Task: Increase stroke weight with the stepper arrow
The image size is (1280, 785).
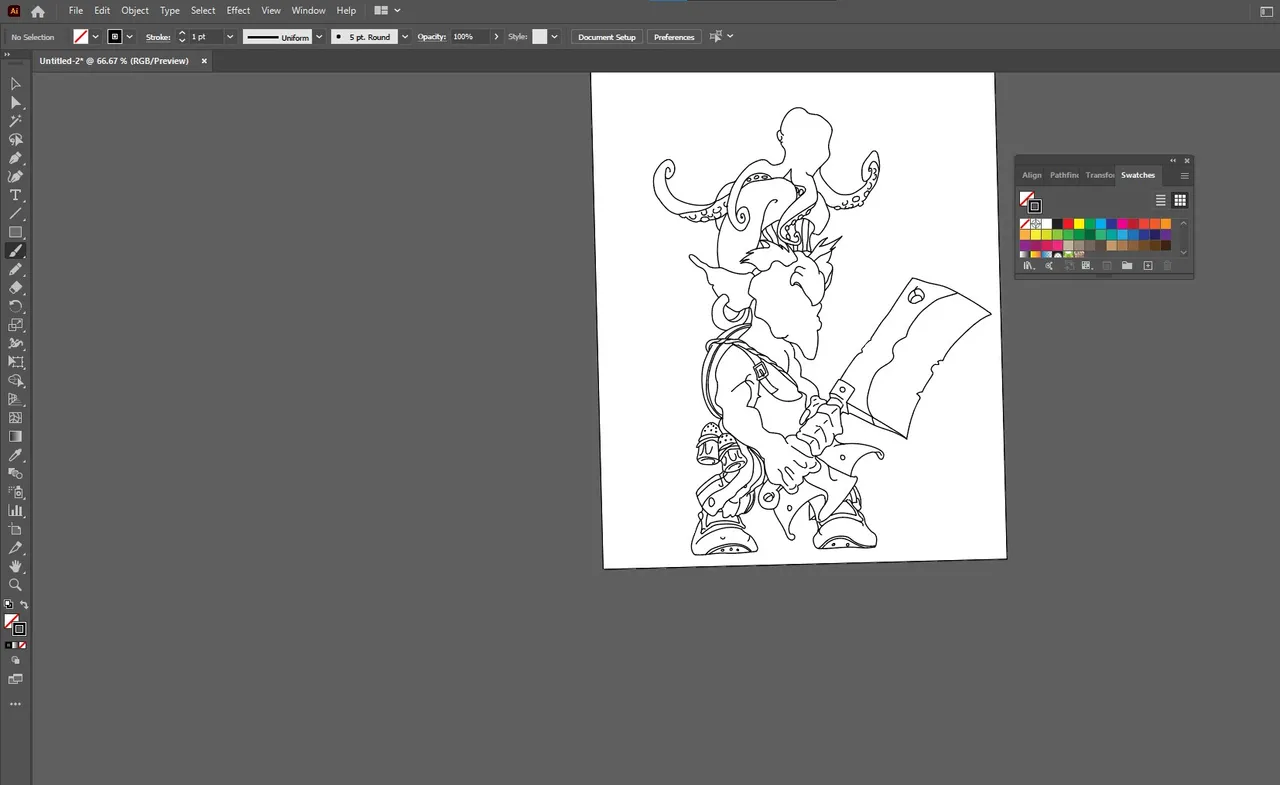Action: pos(182,33)
